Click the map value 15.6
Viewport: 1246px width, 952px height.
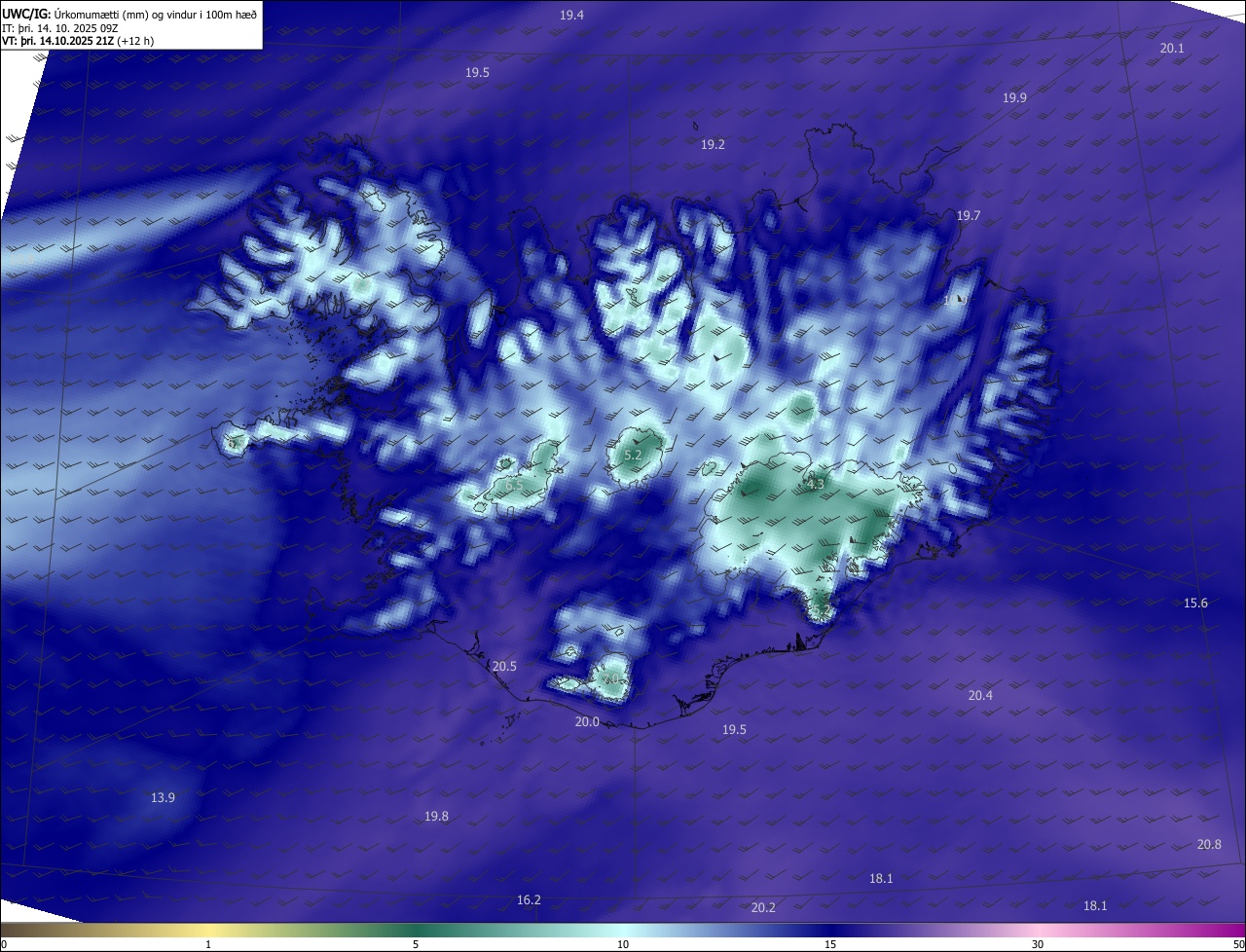coord(1195,604)
